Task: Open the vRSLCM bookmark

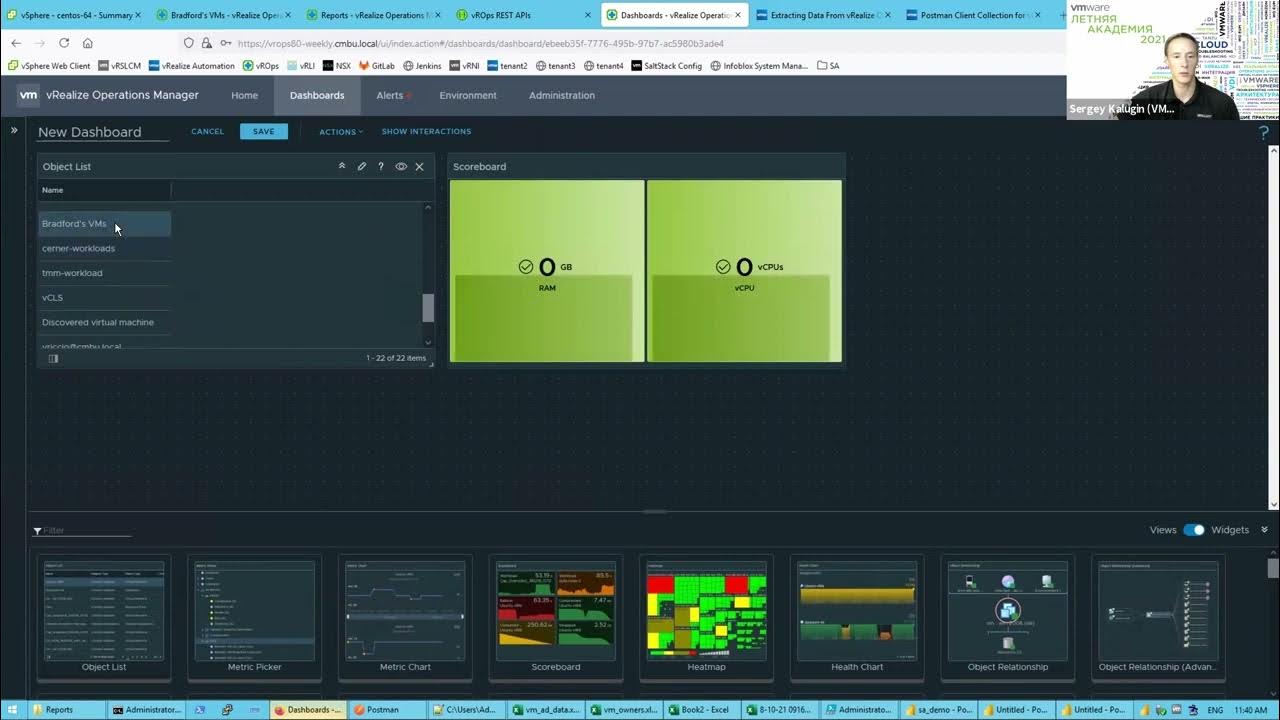Action: pyautogui.click(x=119, y=66)
